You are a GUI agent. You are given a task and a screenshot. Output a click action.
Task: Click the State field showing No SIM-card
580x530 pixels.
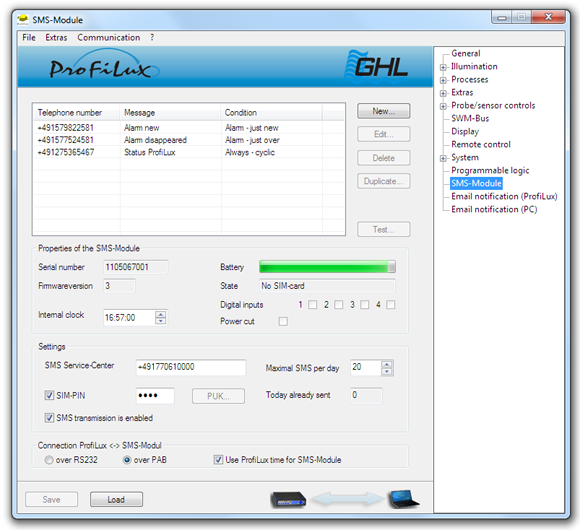click(327, 286)
